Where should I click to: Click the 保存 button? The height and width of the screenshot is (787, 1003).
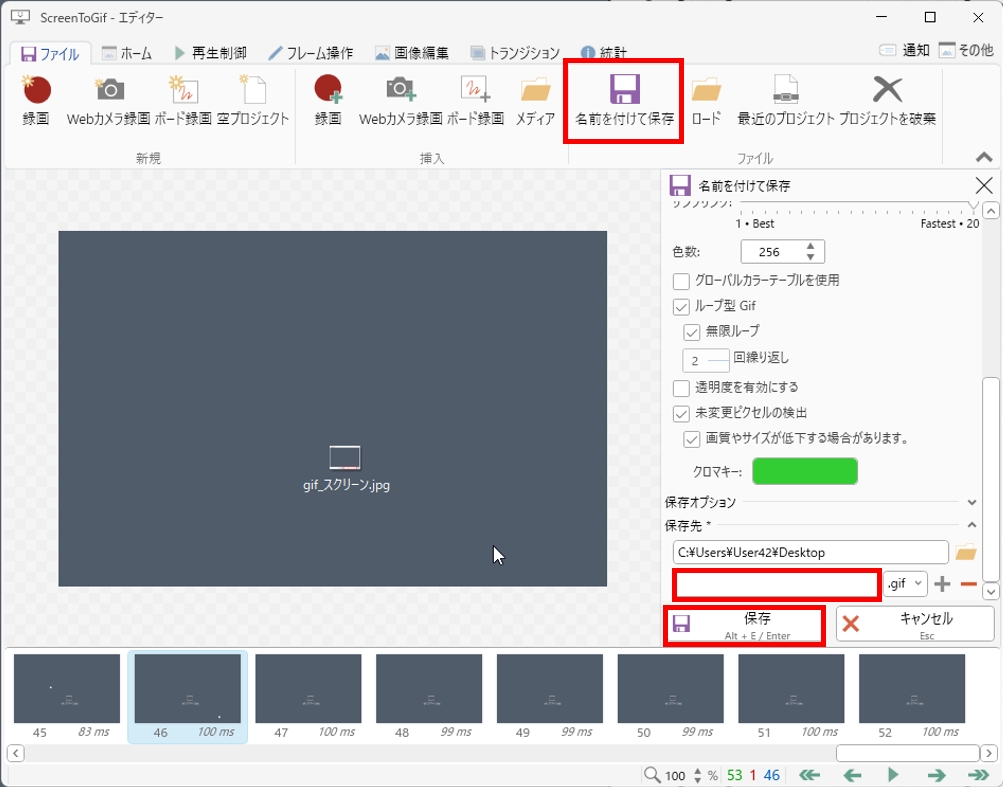point(744,624)
